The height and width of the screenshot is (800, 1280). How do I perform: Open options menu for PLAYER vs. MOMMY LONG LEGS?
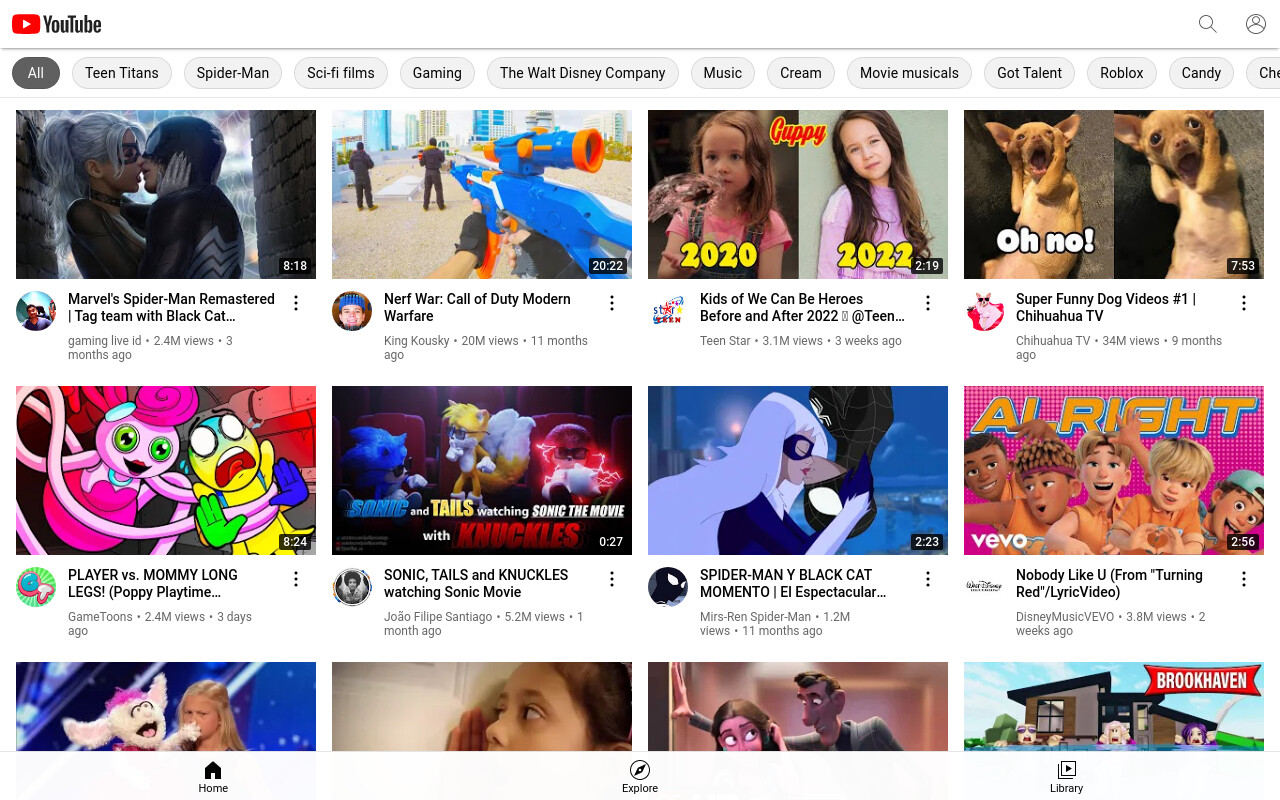tap(296, 579)
